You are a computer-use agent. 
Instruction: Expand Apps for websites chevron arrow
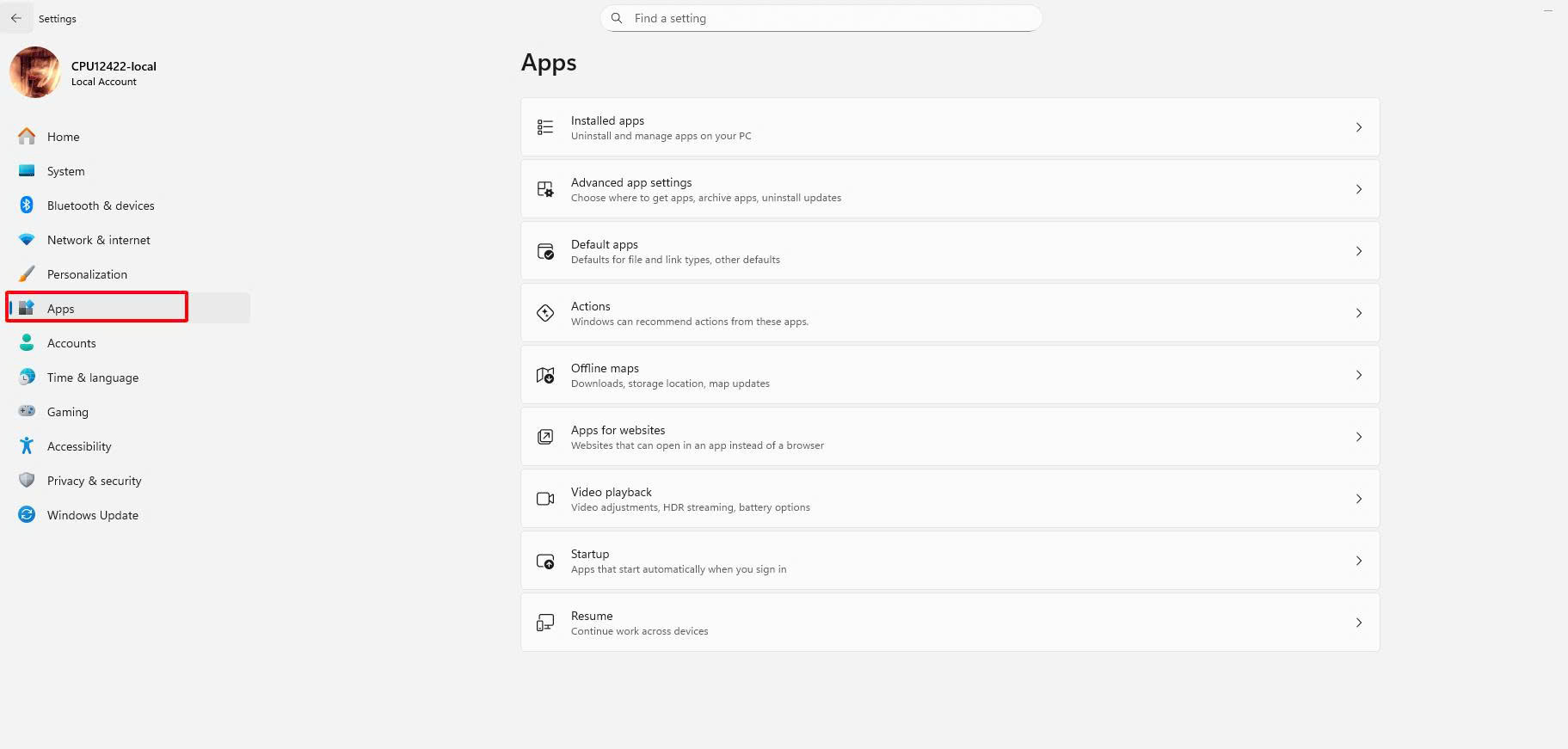[x=1358, y=437]
